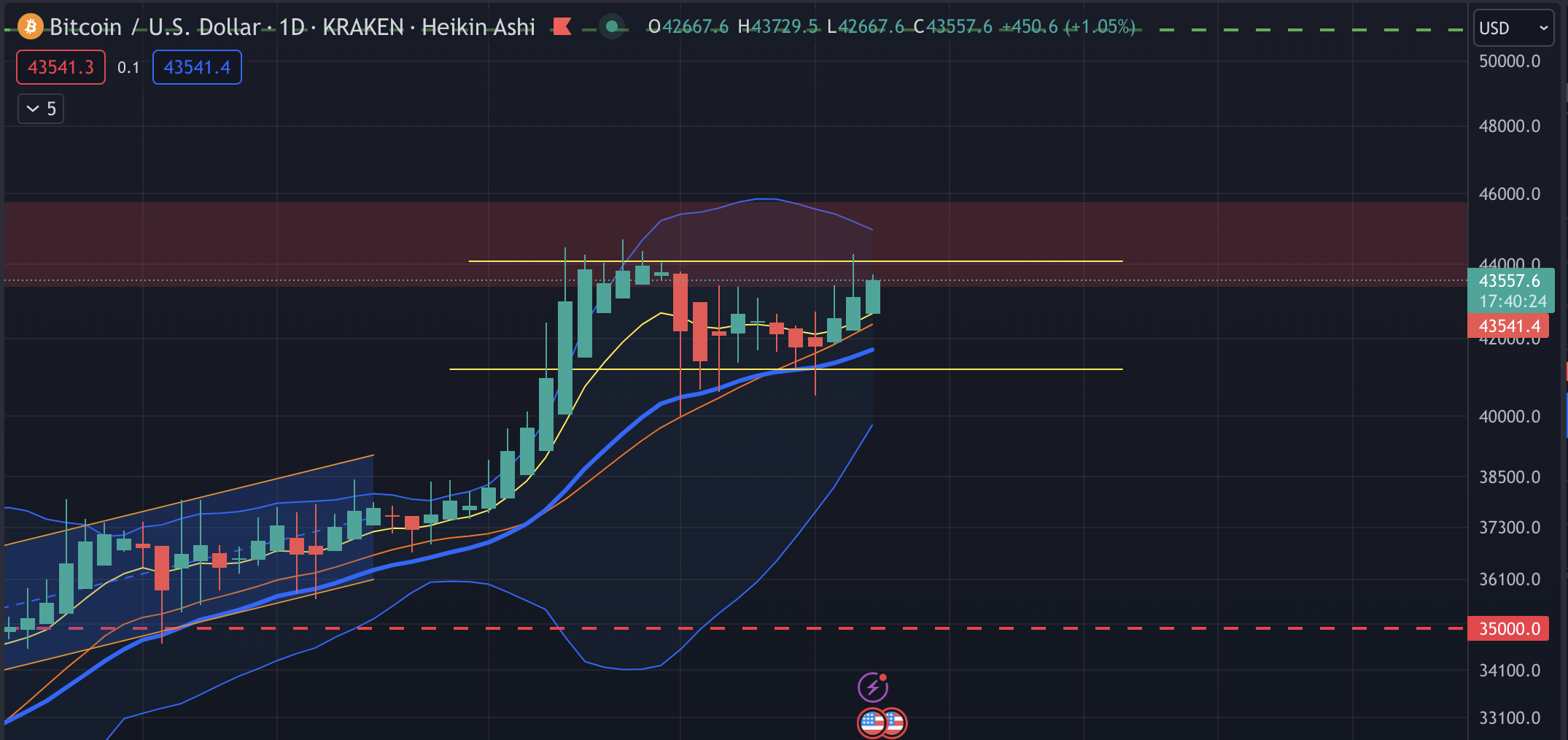
Task: Click the green 43557.6 current price label
Action: (x=1510, y=281)
